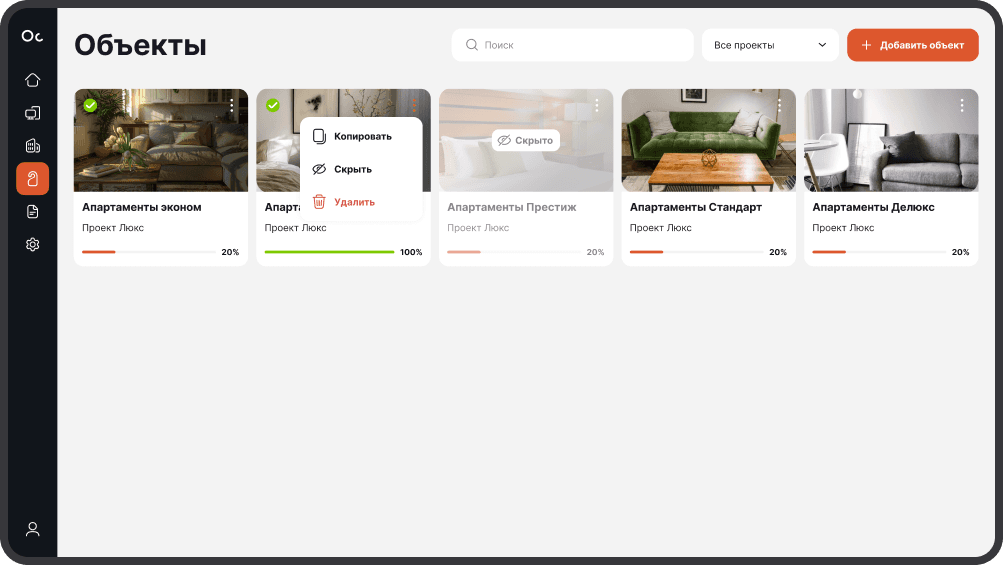Toggle green checkmark on Апартаменты эконом card

pos(90,105)
